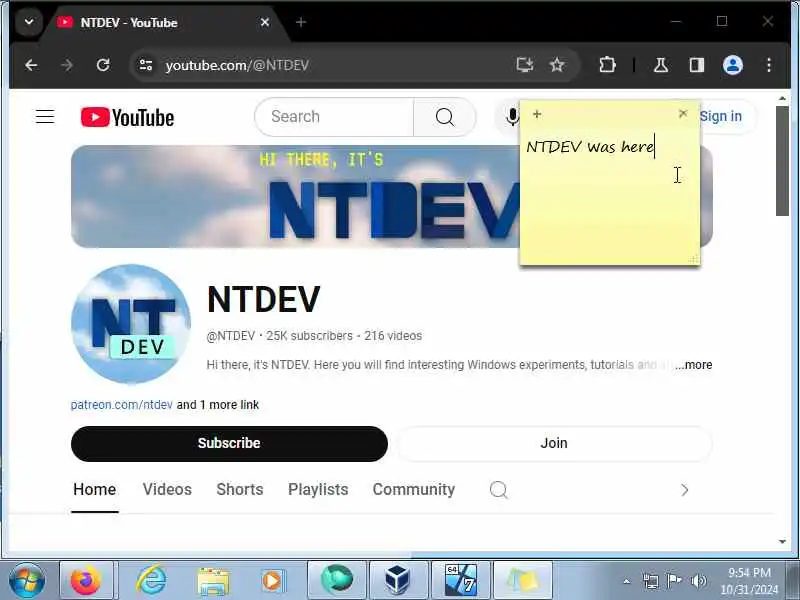
Task: Click the Join button
Action: [554, 443]
